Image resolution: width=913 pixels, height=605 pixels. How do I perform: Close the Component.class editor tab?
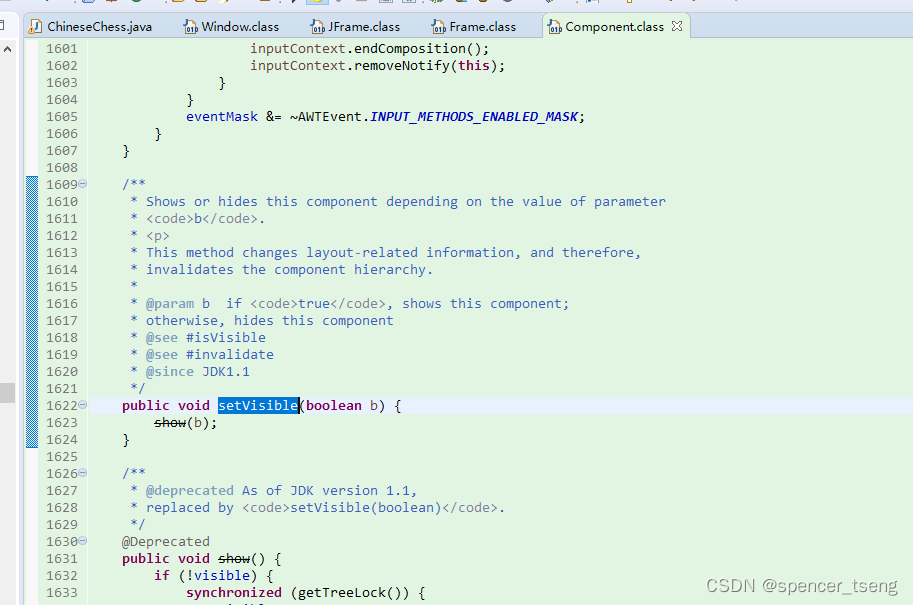coord(678,27)
